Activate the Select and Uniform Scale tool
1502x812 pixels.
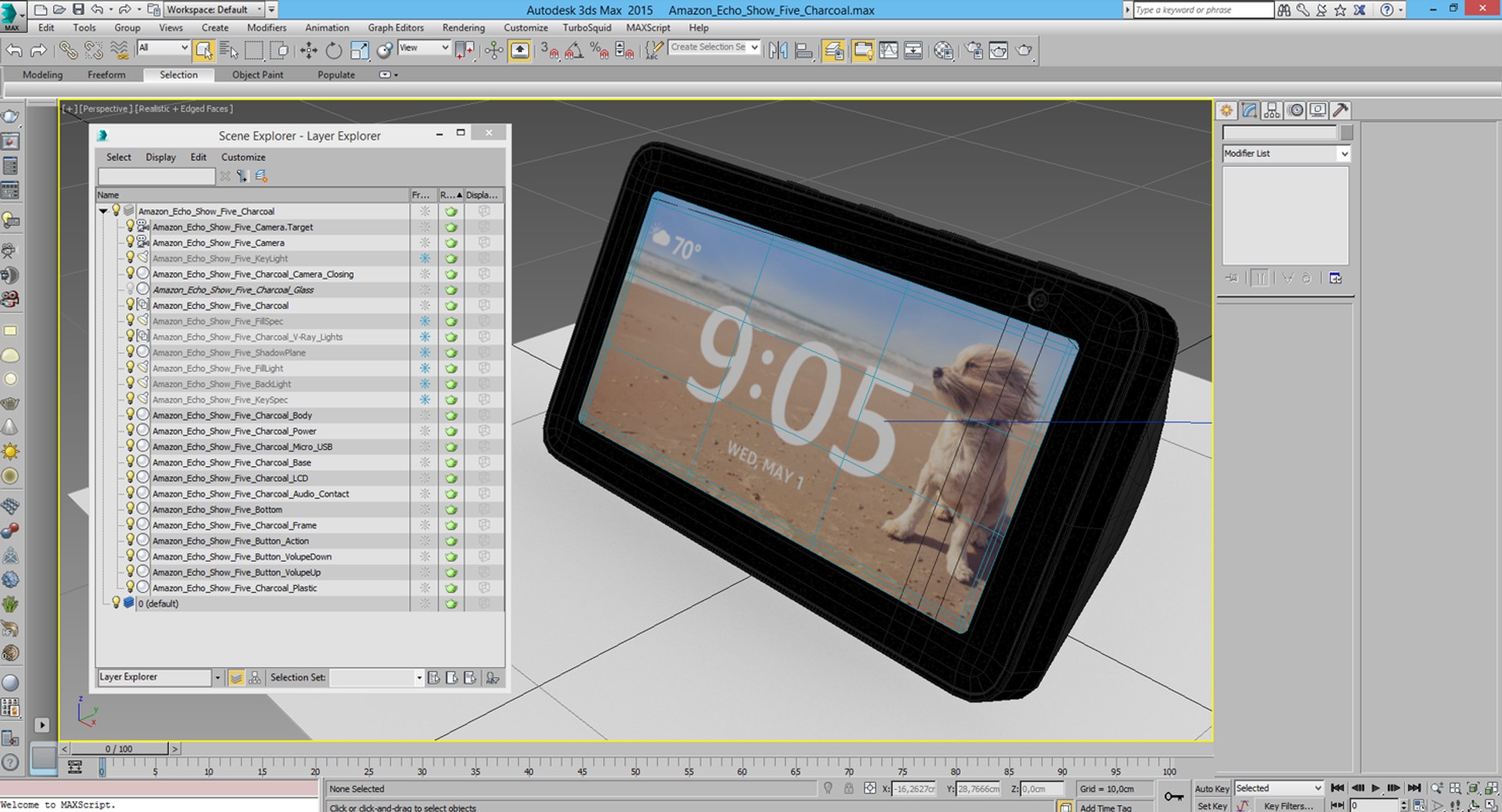[x=359, y=51]
